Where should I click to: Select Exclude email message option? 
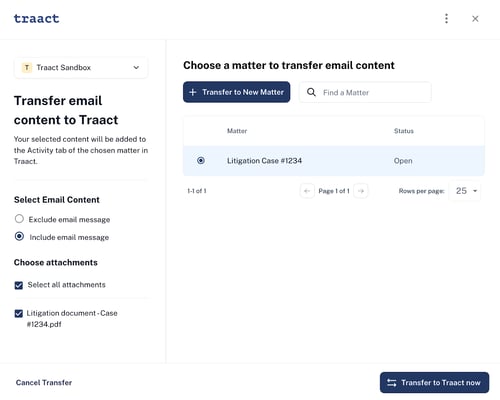[x=19, y=219]
